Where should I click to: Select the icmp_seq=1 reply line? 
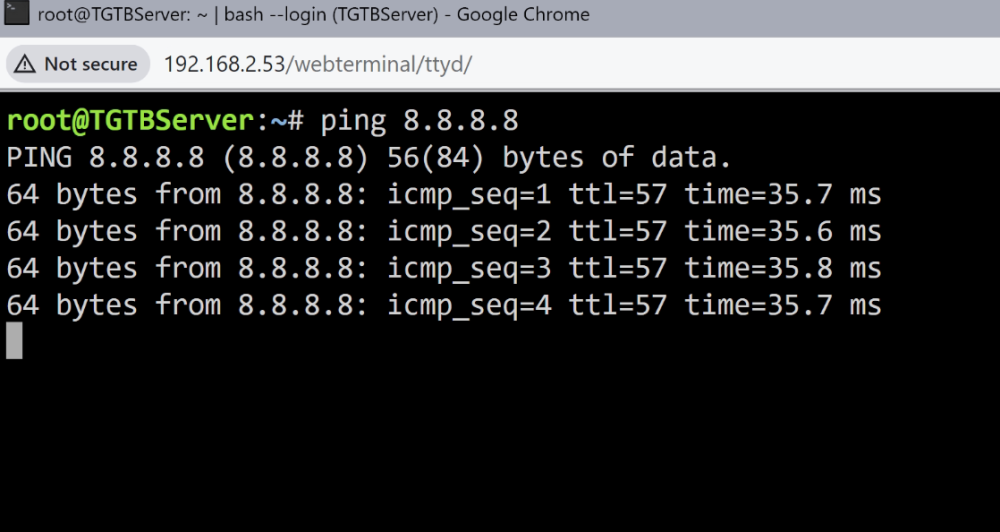(444, 195)
